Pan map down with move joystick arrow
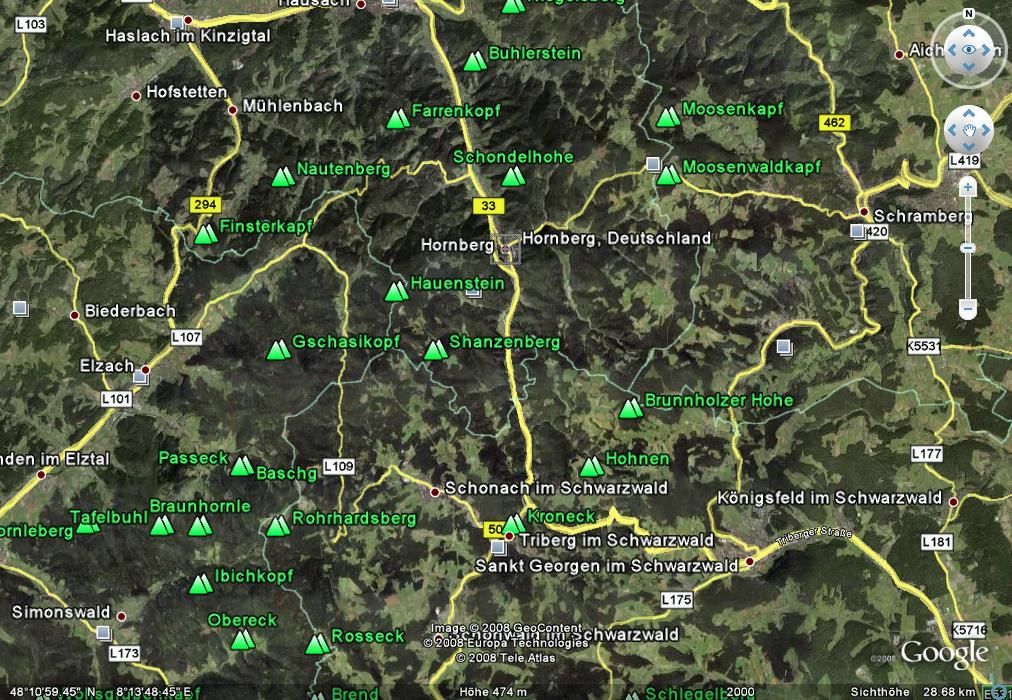The width and height of the screenshot is (1012, 700). (x=968, y=147)
